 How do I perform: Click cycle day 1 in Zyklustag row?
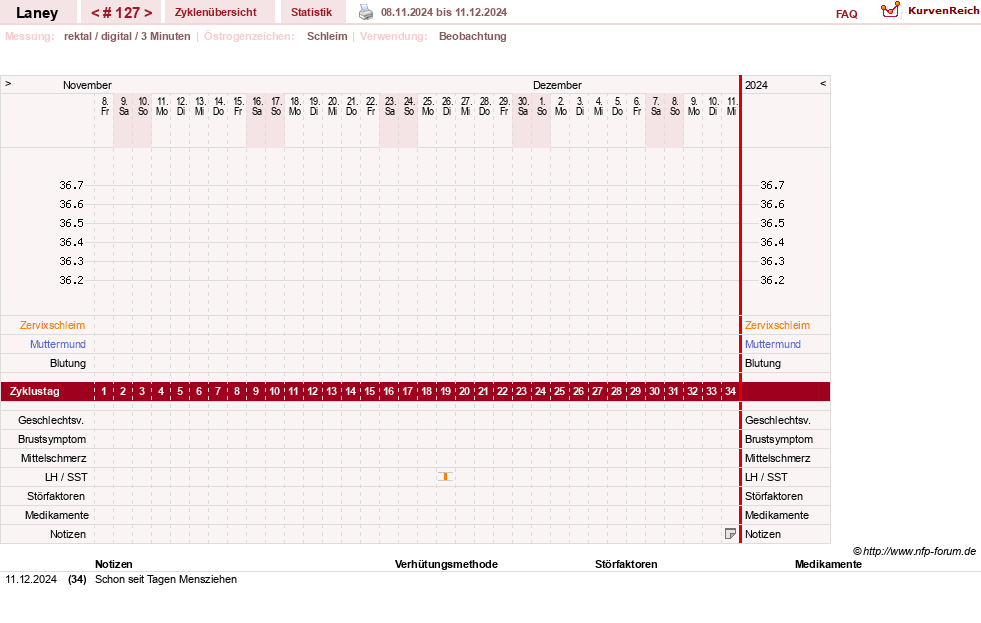point(104,391)
